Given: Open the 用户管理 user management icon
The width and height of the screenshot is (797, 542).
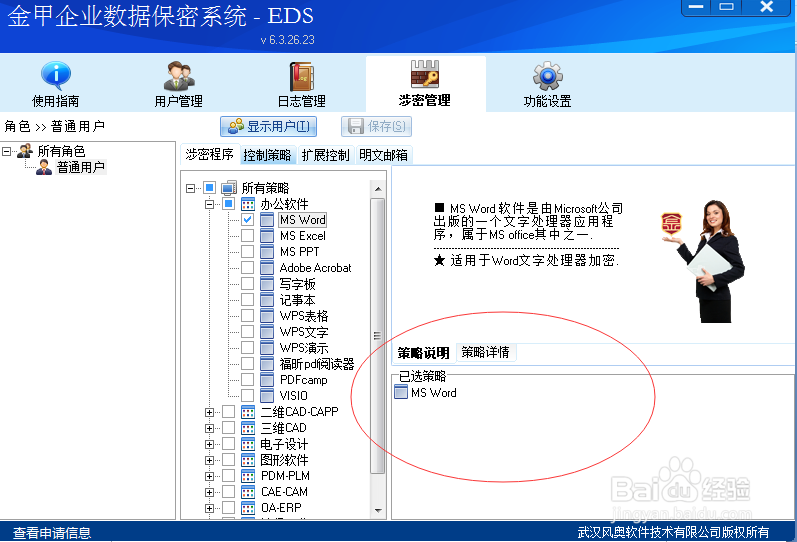Looking at the screenshot, I should [178, 76].
